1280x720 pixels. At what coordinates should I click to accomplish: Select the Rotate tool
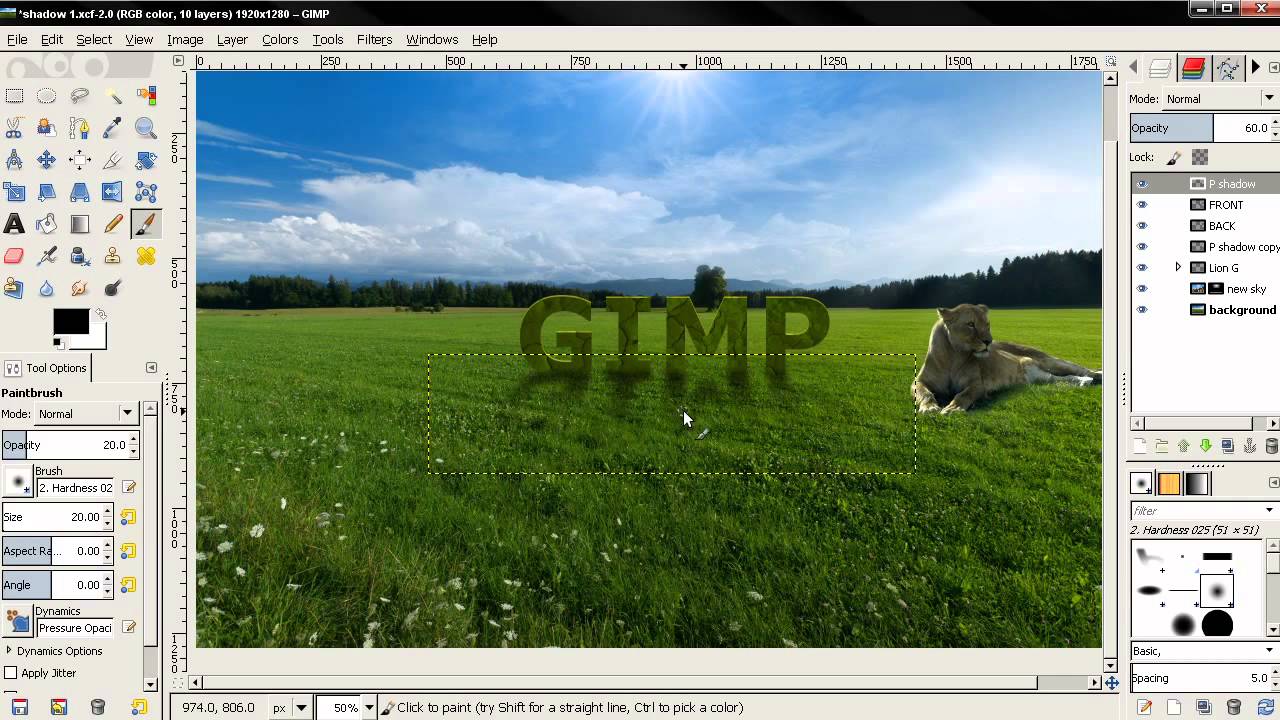tap(146, 160)
